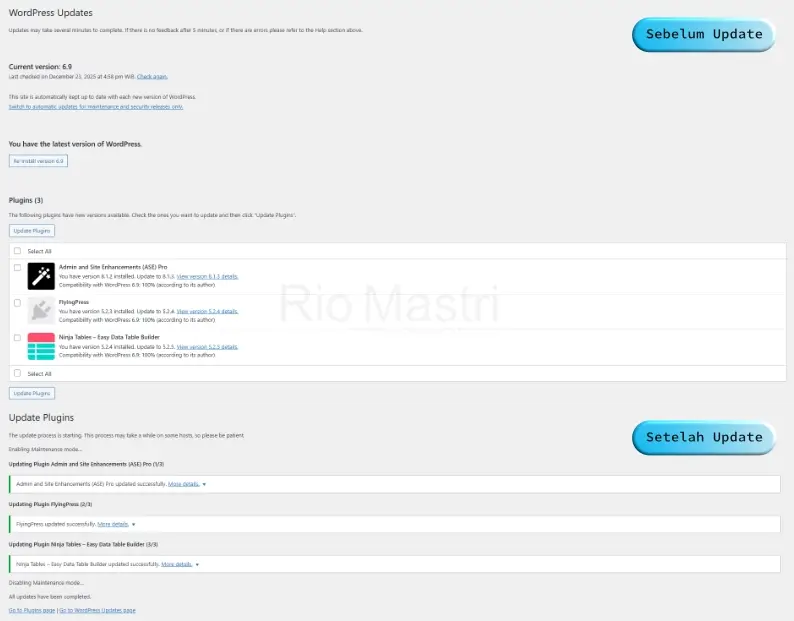Open More details link for FlyingPress update

(x=113, y=524)
